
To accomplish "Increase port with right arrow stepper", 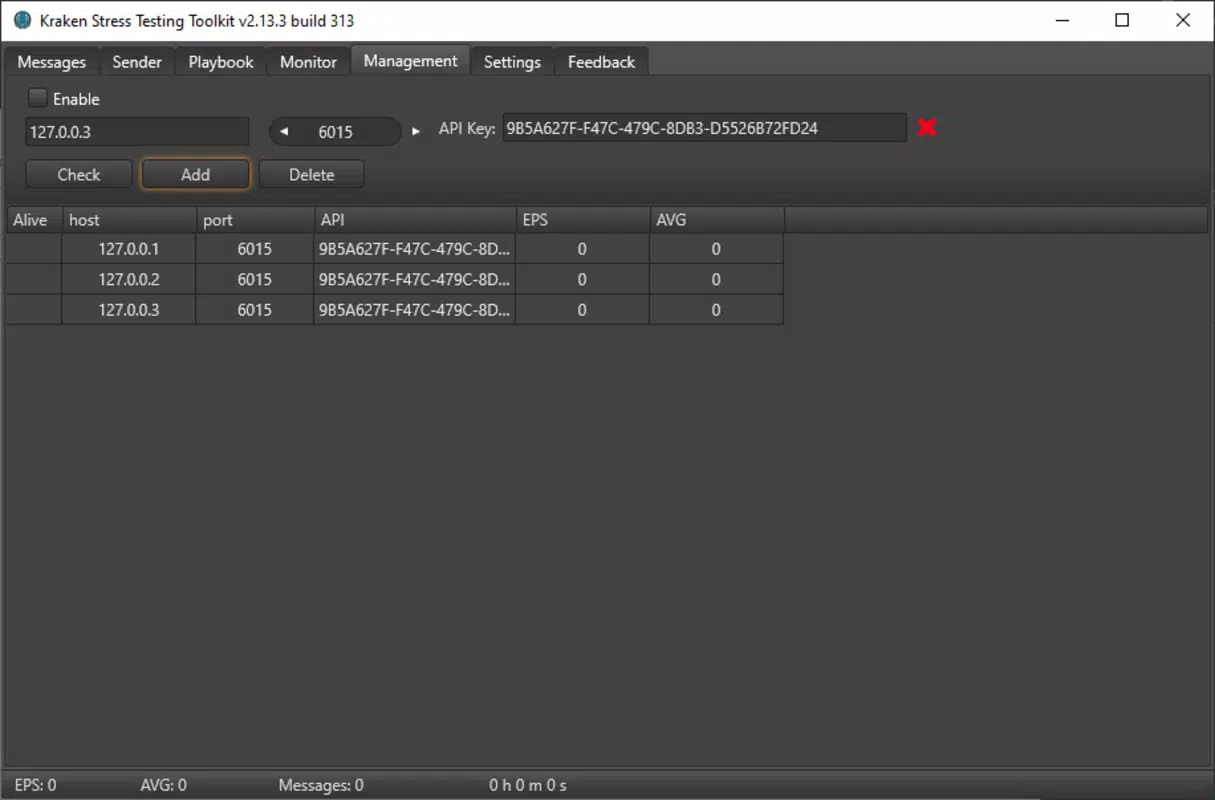I will pyautogui.click(x=416, y=132).
